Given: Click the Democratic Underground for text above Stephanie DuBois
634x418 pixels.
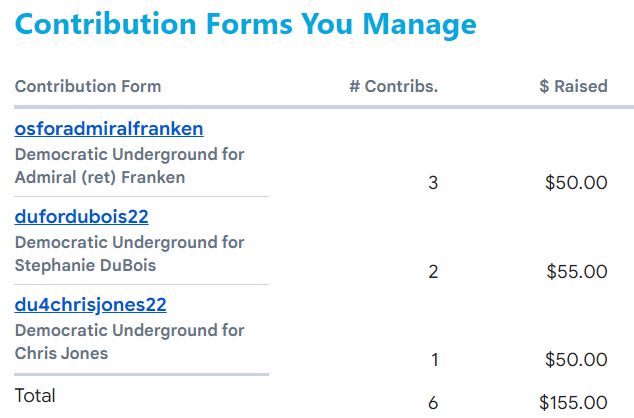Looking at the screenshot, I should click(129, 243).
